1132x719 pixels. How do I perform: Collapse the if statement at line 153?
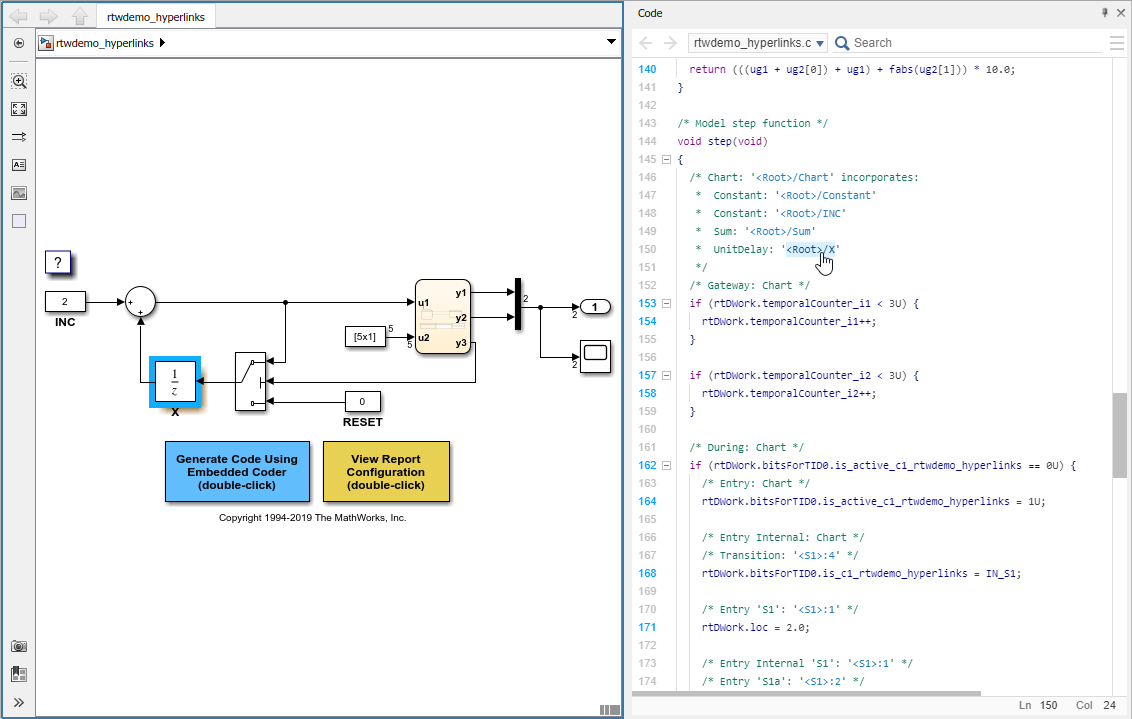[666, 303]
